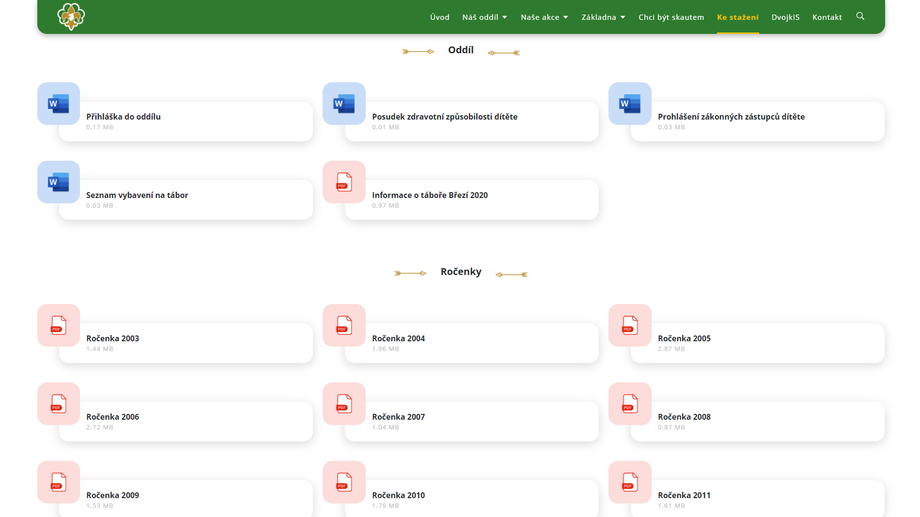The image size is (920, 517).
Task: Click Word icon for Posudek zdravotní způsobilosti
Action: coord(344,103)
